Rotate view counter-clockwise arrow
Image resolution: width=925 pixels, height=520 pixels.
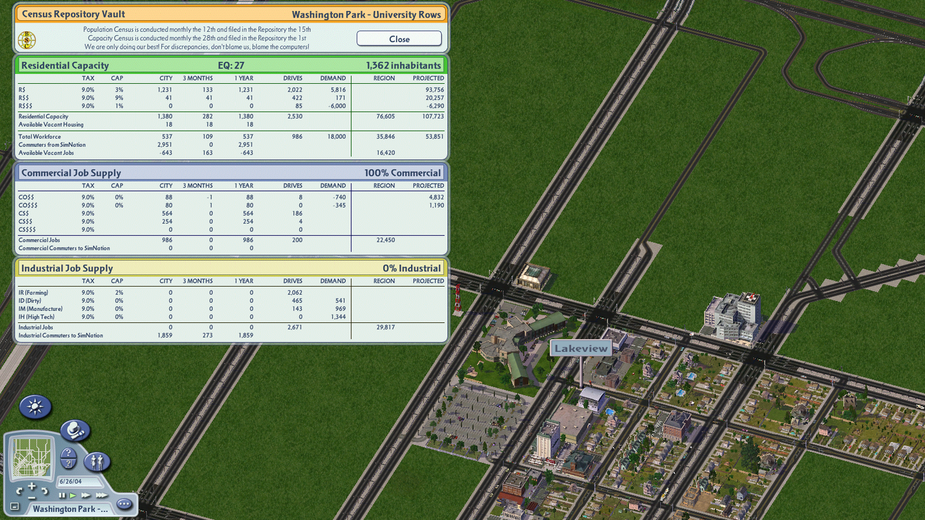point(19,491)
